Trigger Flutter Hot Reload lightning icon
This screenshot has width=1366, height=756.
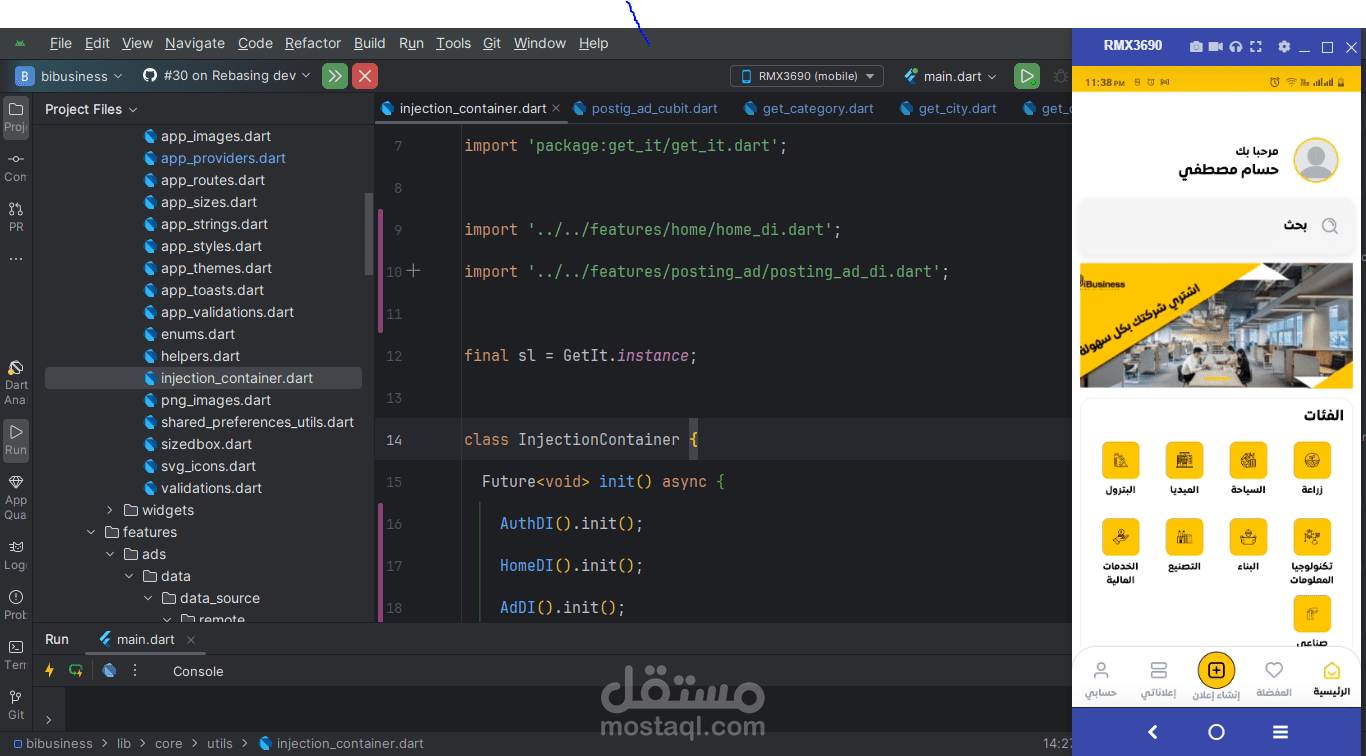(x=49, y=670)
